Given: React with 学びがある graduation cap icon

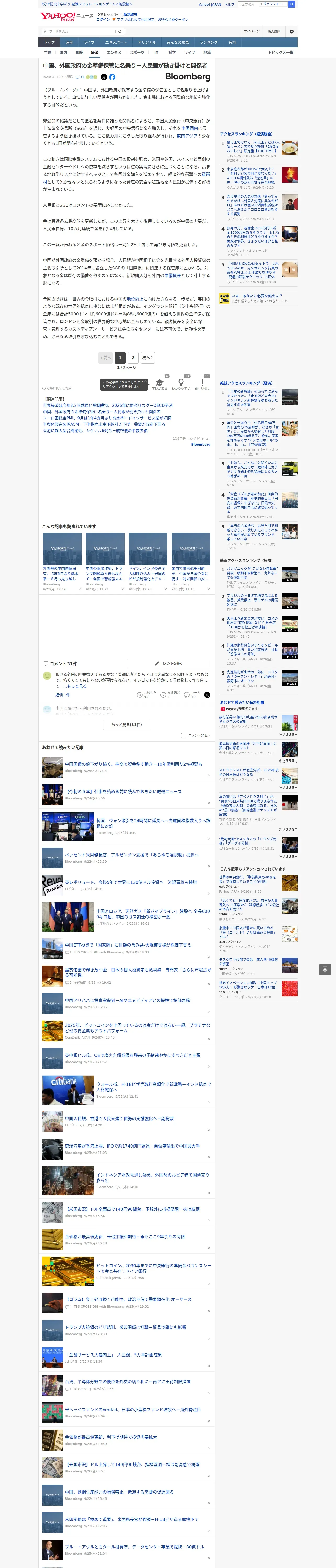Looking at the screenshot, I should [x=159, y=382].
